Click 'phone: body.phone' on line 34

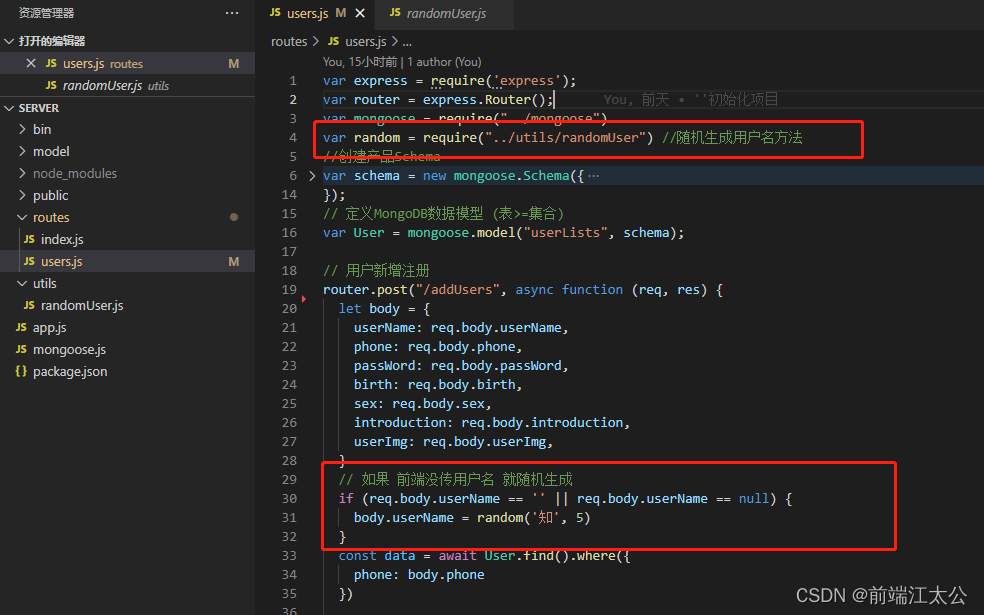pos(419,574)
